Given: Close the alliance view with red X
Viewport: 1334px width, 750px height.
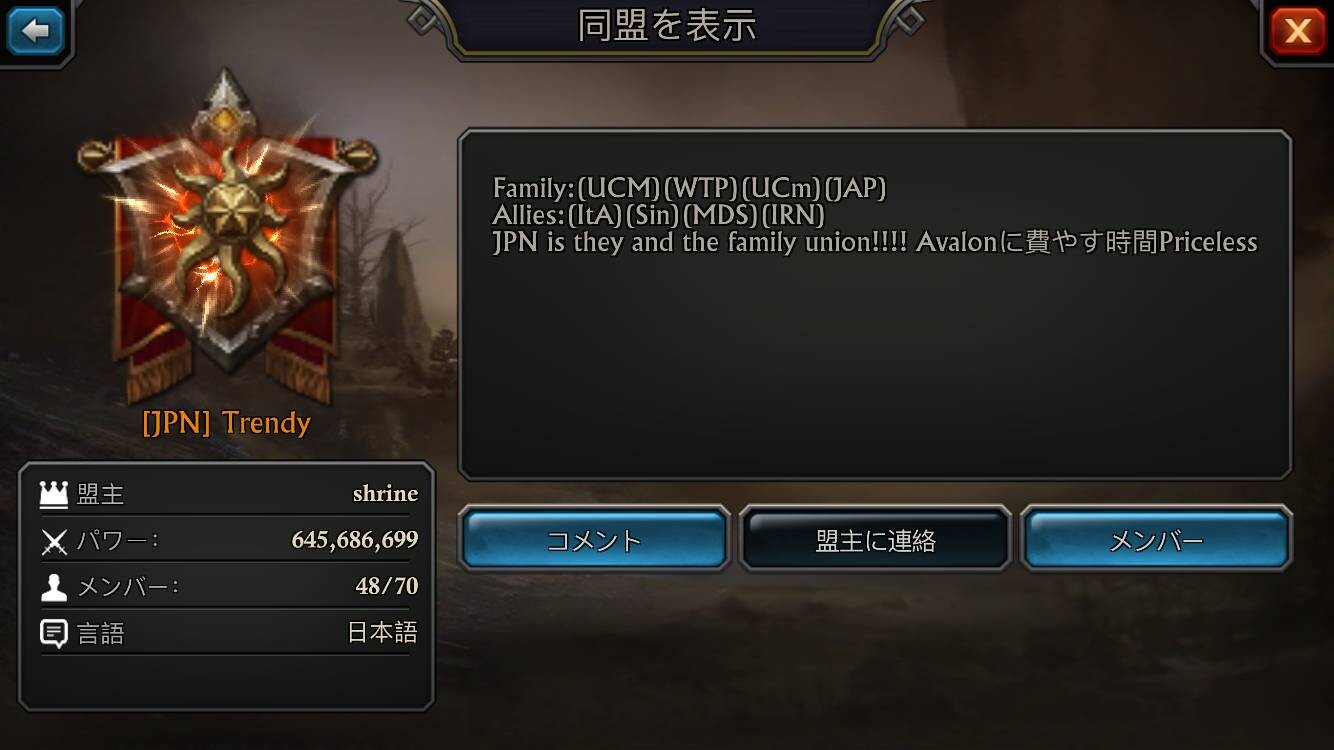Looking at the screenshot, I should (1297, 31).
